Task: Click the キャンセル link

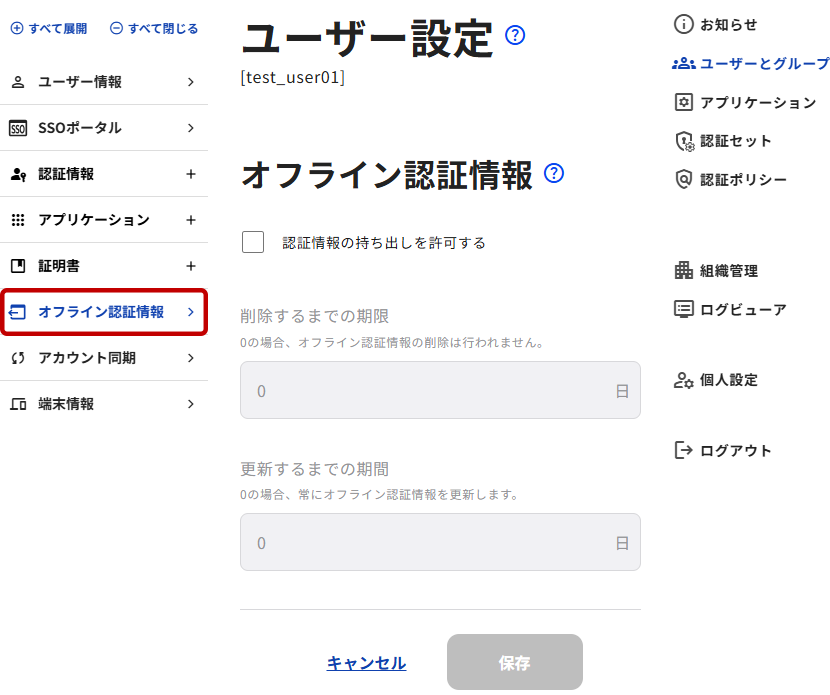Action: pos(366,663)
